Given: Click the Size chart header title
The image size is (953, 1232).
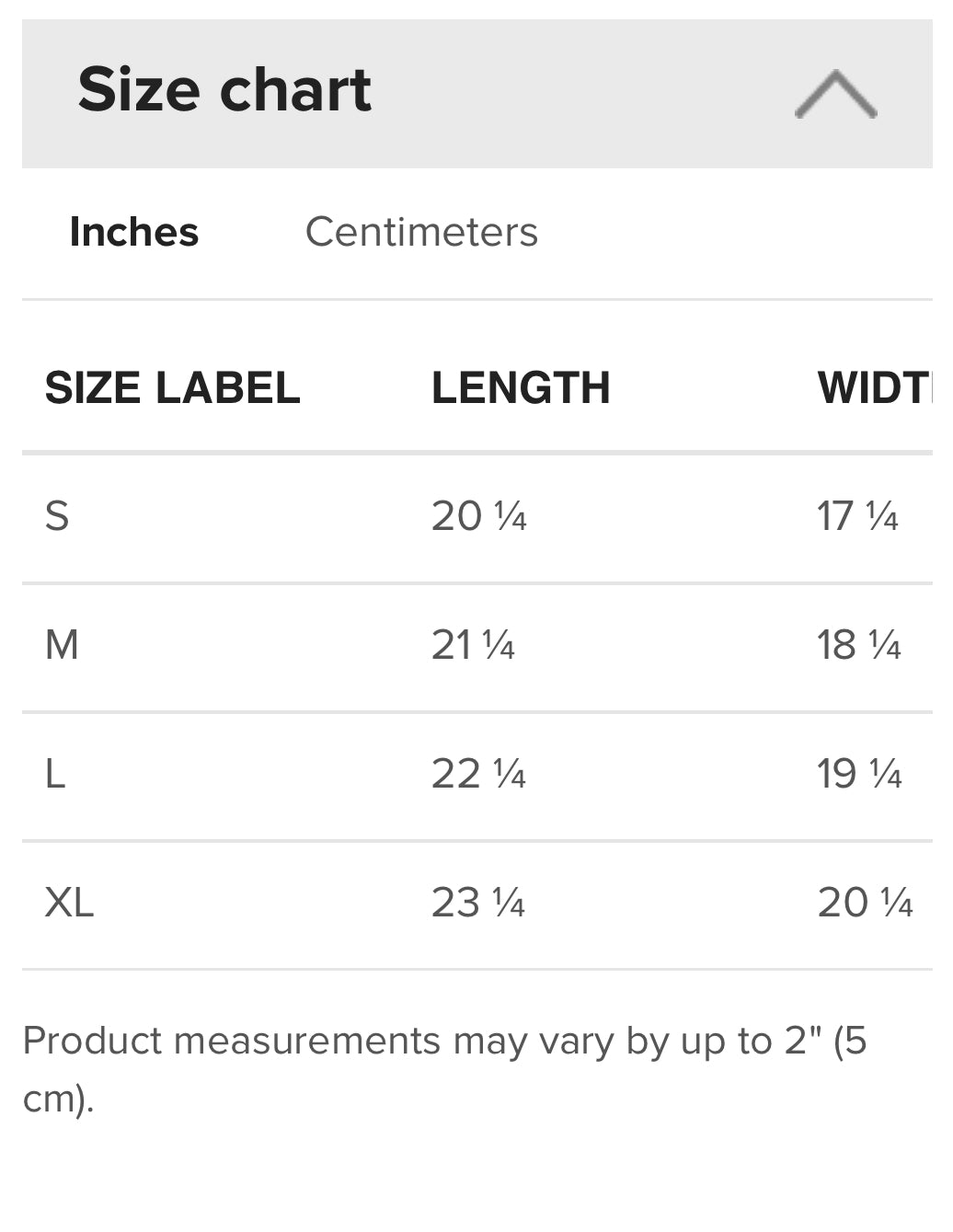Looking at the screenshot, I should [224, 90].
